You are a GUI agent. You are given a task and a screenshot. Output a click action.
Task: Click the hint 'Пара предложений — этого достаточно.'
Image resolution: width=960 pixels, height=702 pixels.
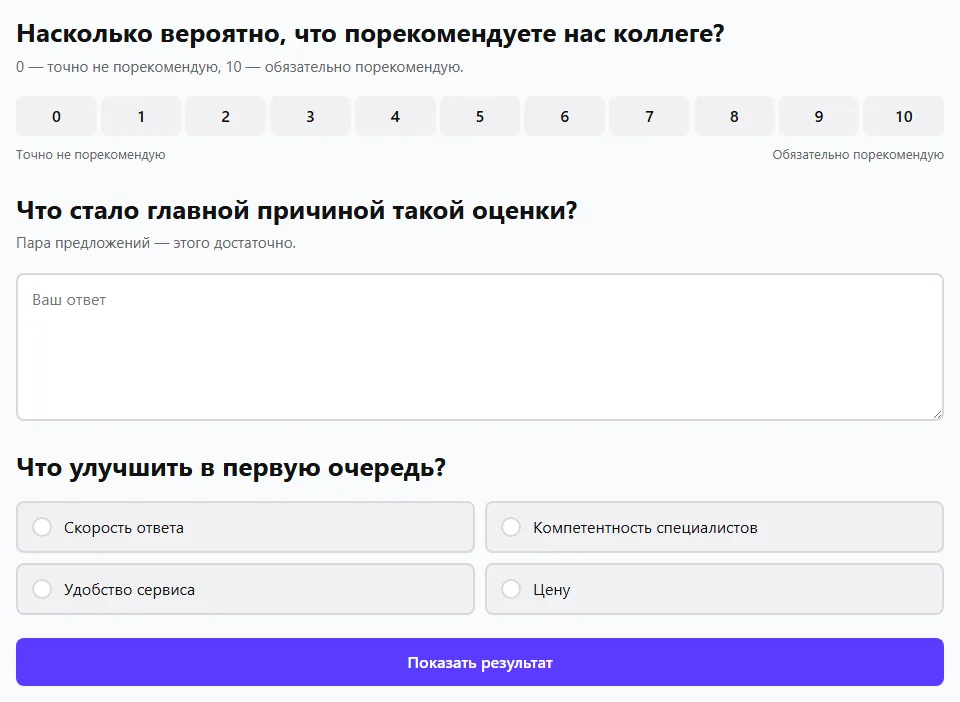pyautogui.click(x=156, y=243)
